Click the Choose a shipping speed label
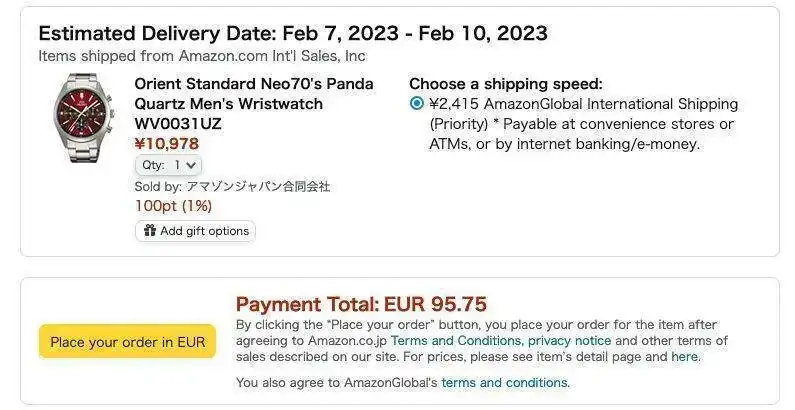Screen dimensions: 795x410 coord(506,84)
